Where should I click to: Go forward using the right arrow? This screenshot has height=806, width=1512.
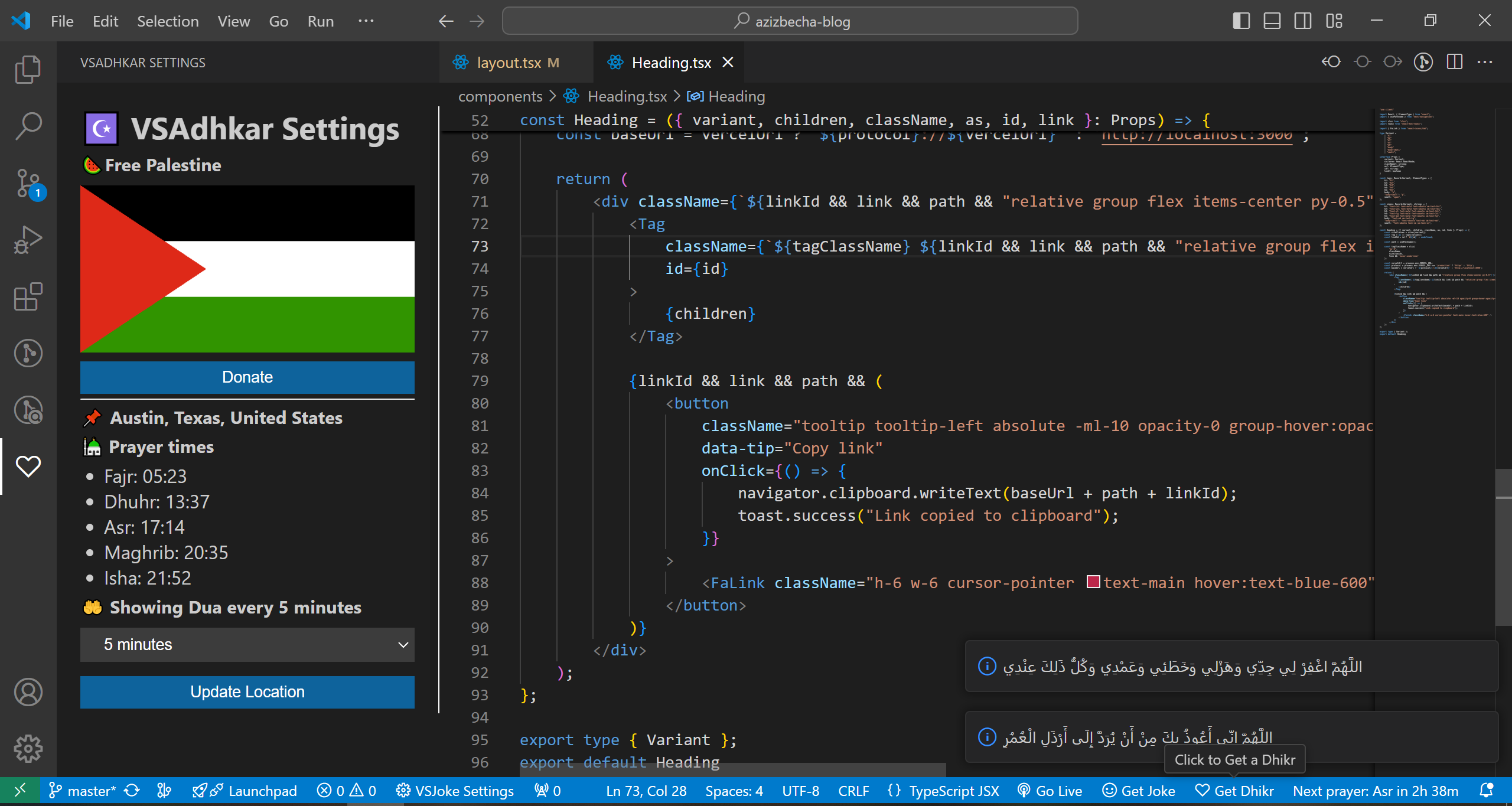click(477, 21)
